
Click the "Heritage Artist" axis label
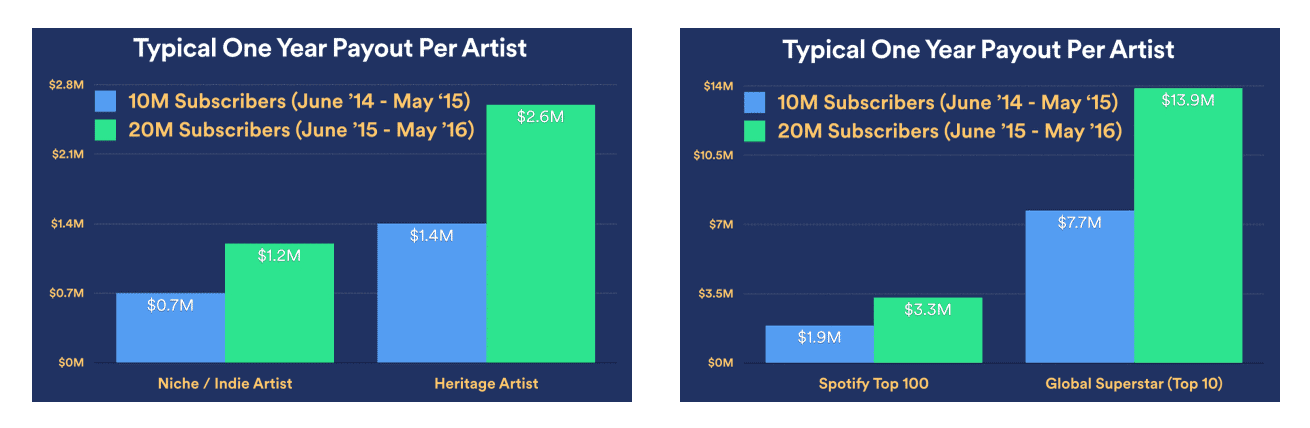click(x=487, y=384)
